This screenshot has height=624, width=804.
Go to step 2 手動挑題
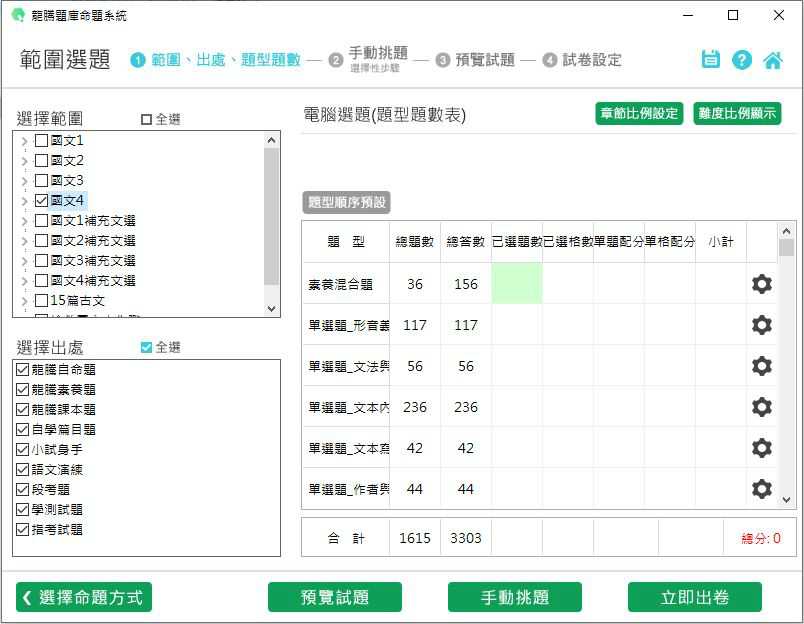(x=368, y=59)
